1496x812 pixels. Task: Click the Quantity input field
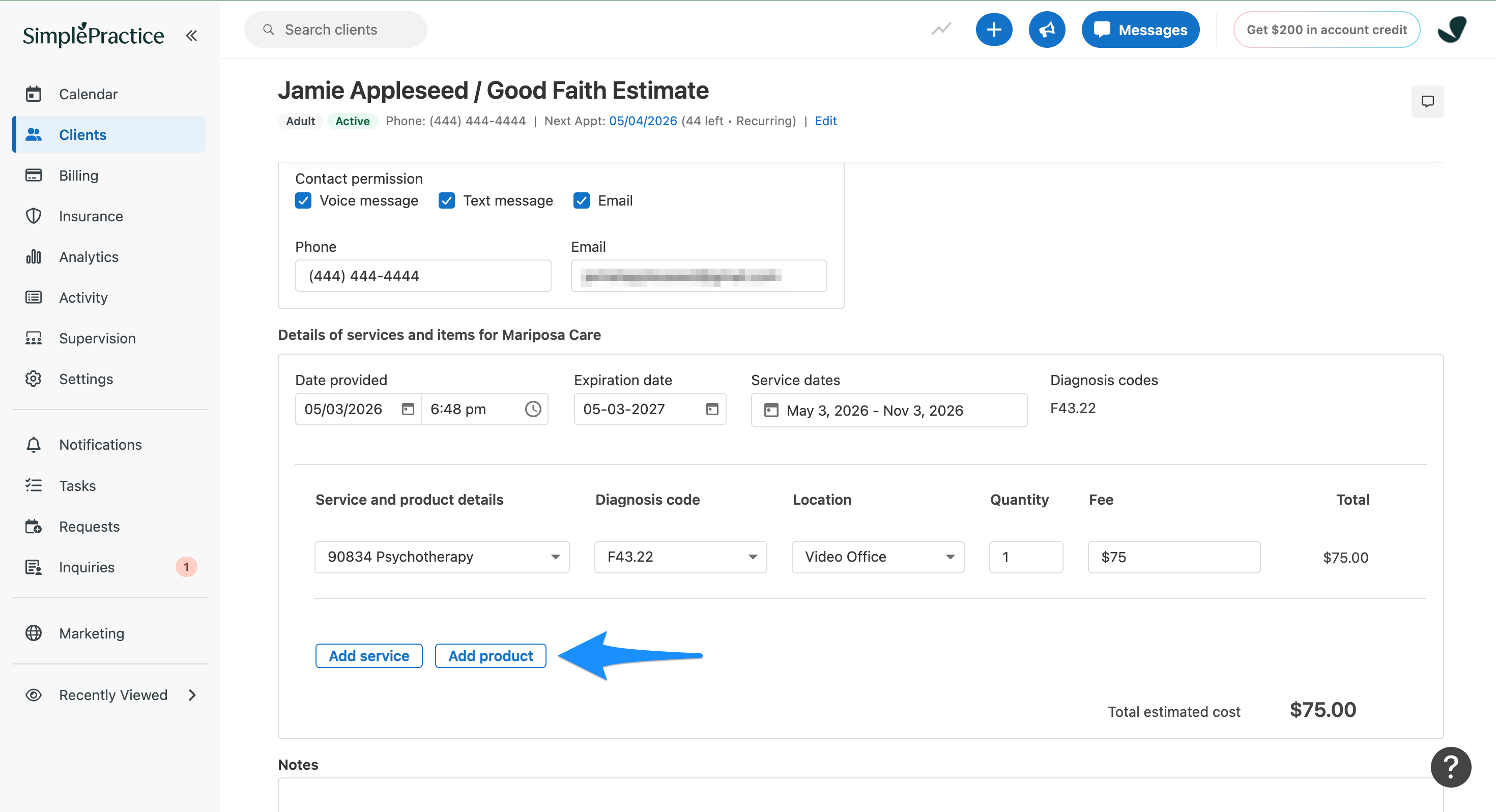[1026, 557]
